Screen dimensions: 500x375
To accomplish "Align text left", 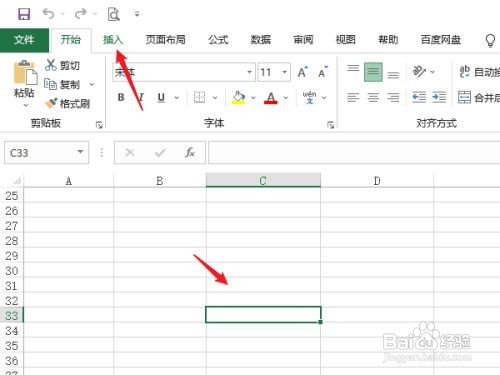I will tap(353, 97).
